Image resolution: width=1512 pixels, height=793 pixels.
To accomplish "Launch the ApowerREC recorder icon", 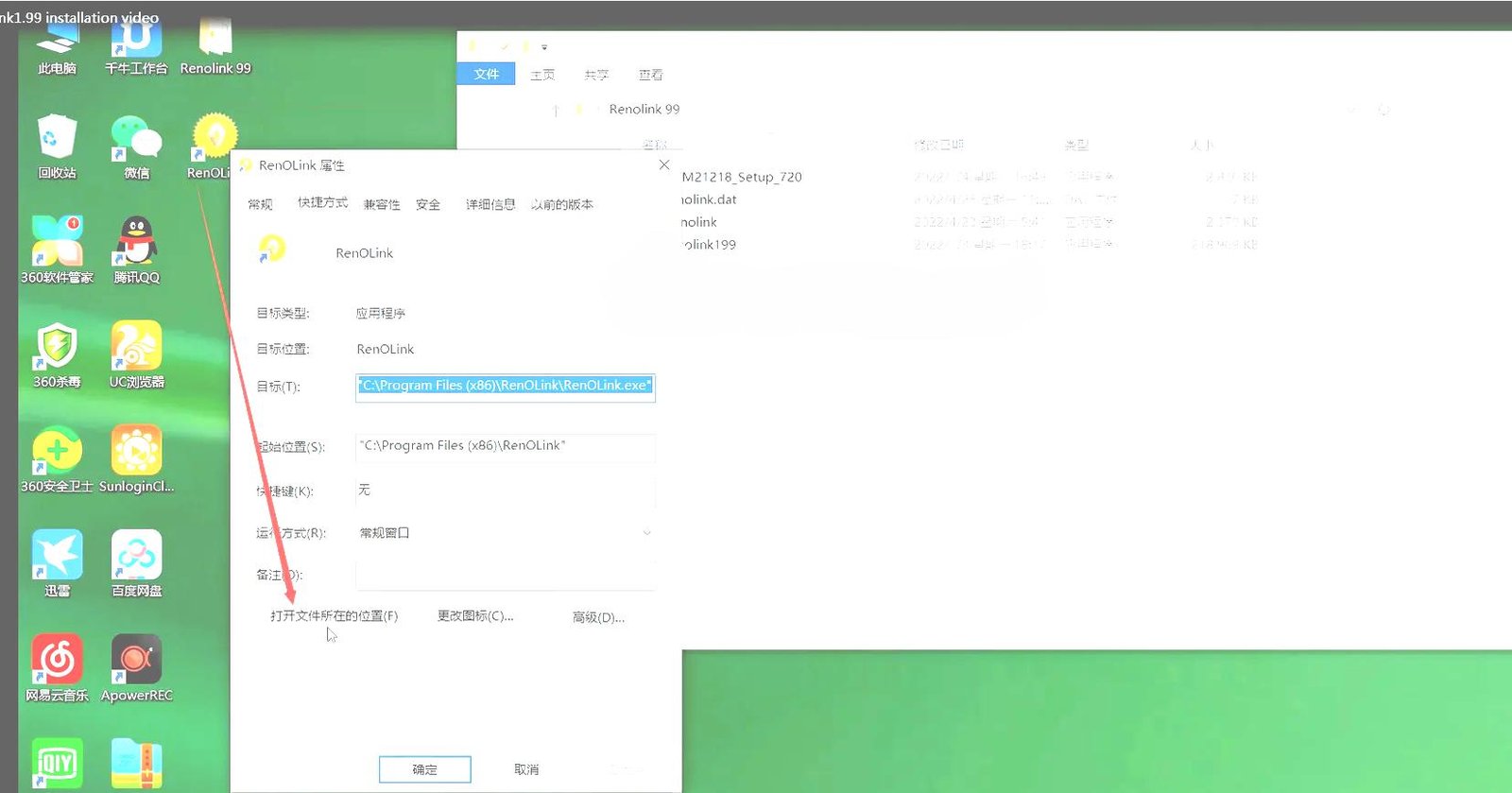I will (136, 669).
